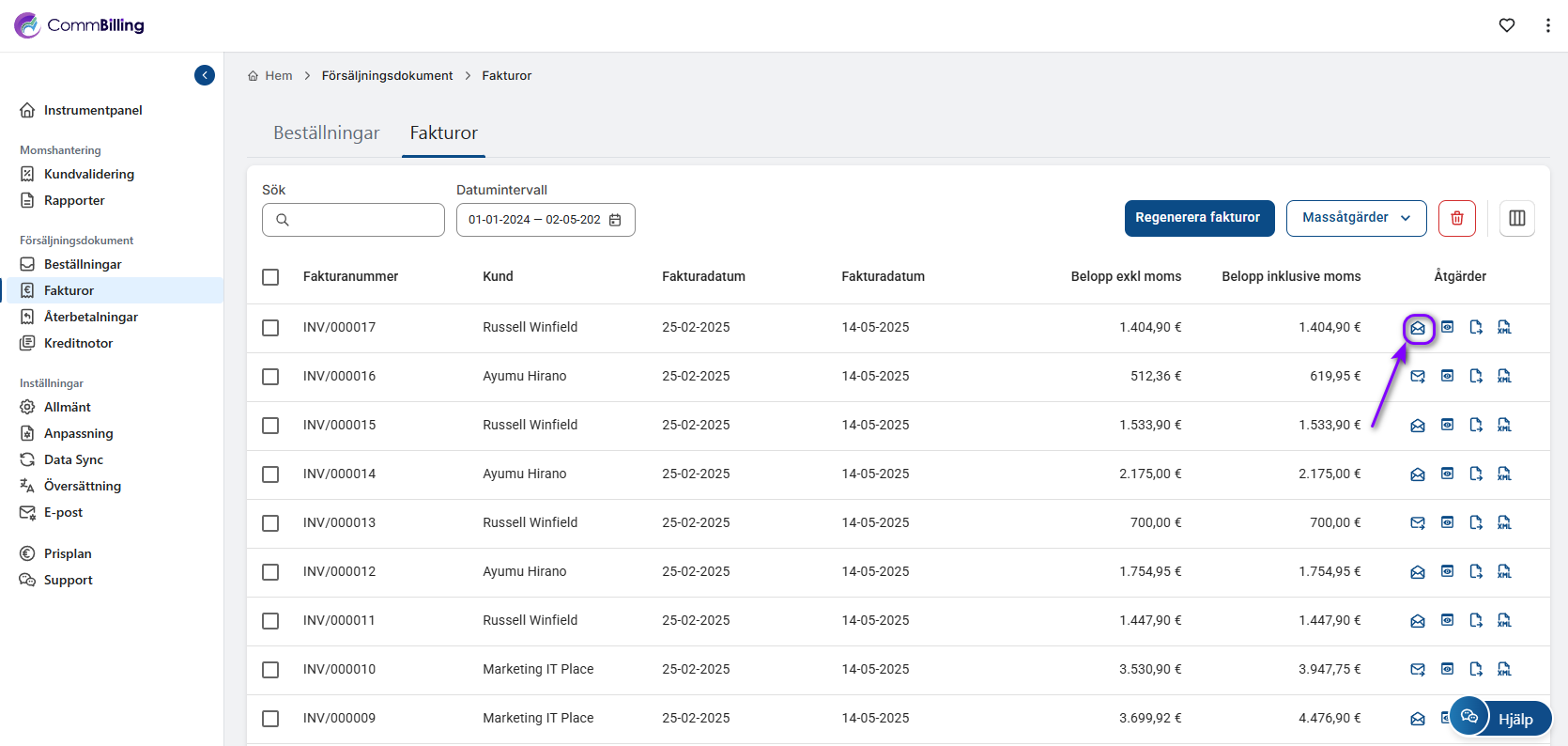1568x746 pixels.
Task: Open the column layout settings icon
Action: [x=1516, y=218]
